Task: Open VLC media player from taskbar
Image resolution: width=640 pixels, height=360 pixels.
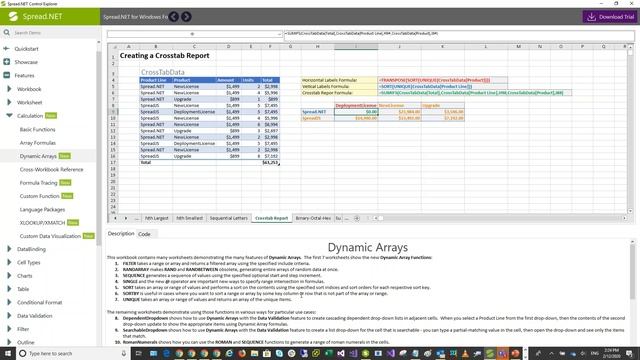Action: coord(465,353)
